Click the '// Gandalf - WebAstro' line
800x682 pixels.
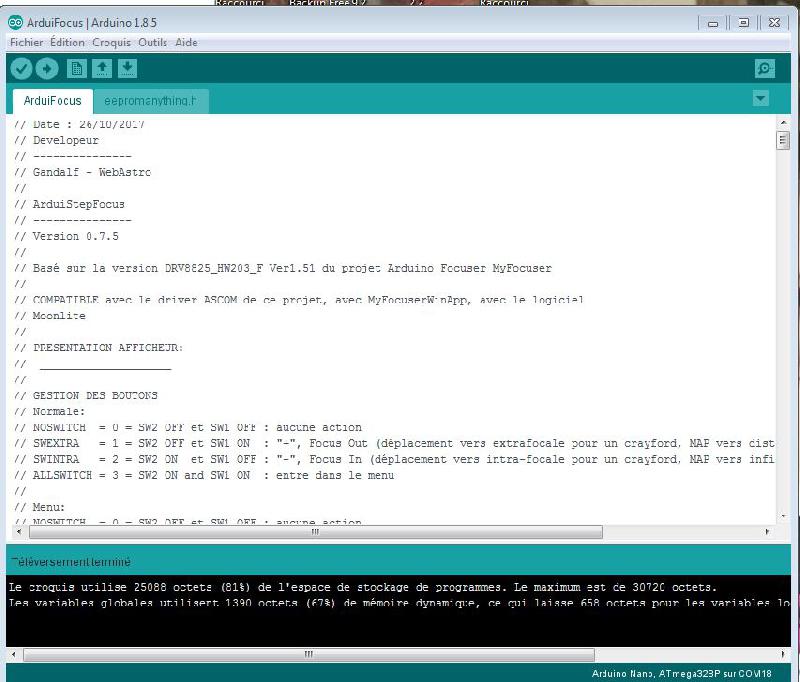(83, 172)
